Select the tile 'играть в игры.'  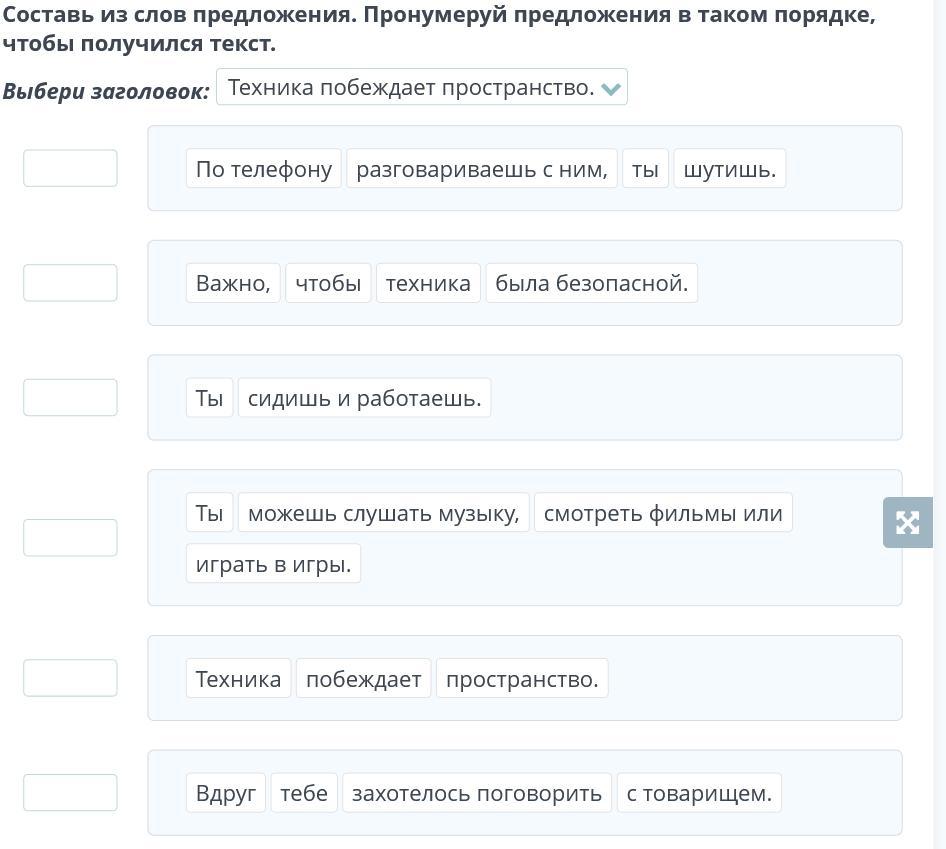point(273,564)
